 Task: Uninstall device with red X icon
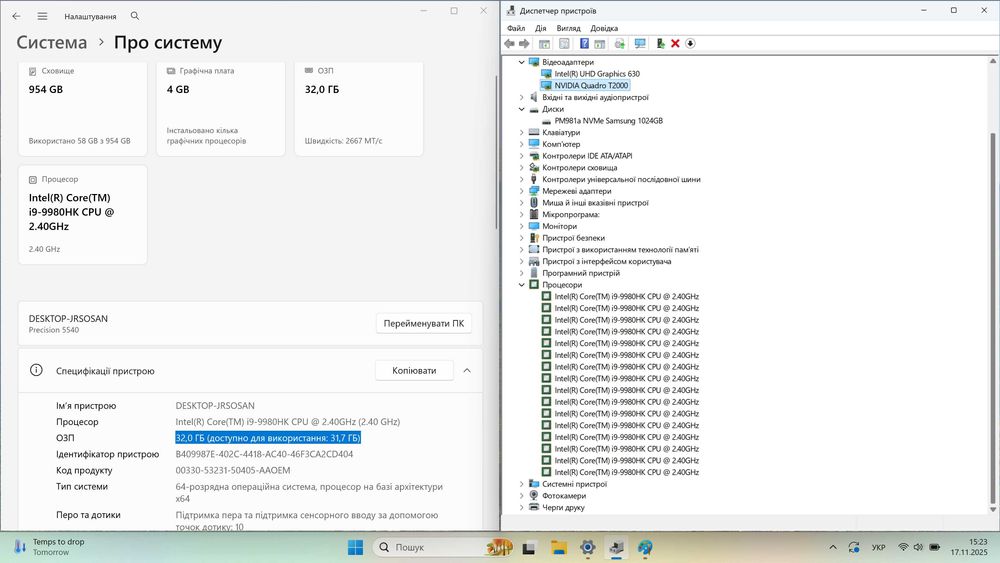(x=675, y=43)
